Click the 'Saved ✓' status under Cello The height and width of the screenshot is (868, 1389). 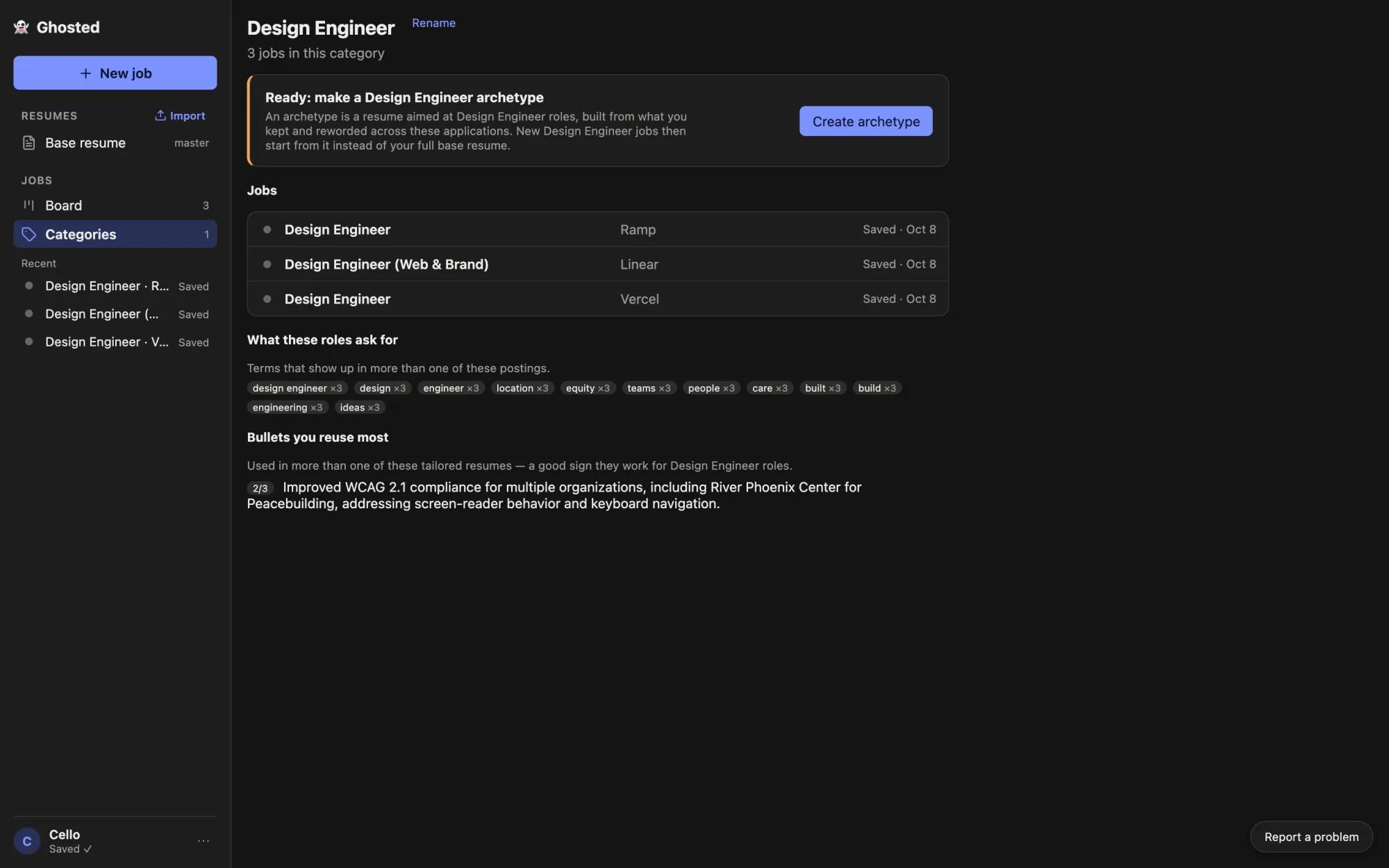click(x=70, y=849)
